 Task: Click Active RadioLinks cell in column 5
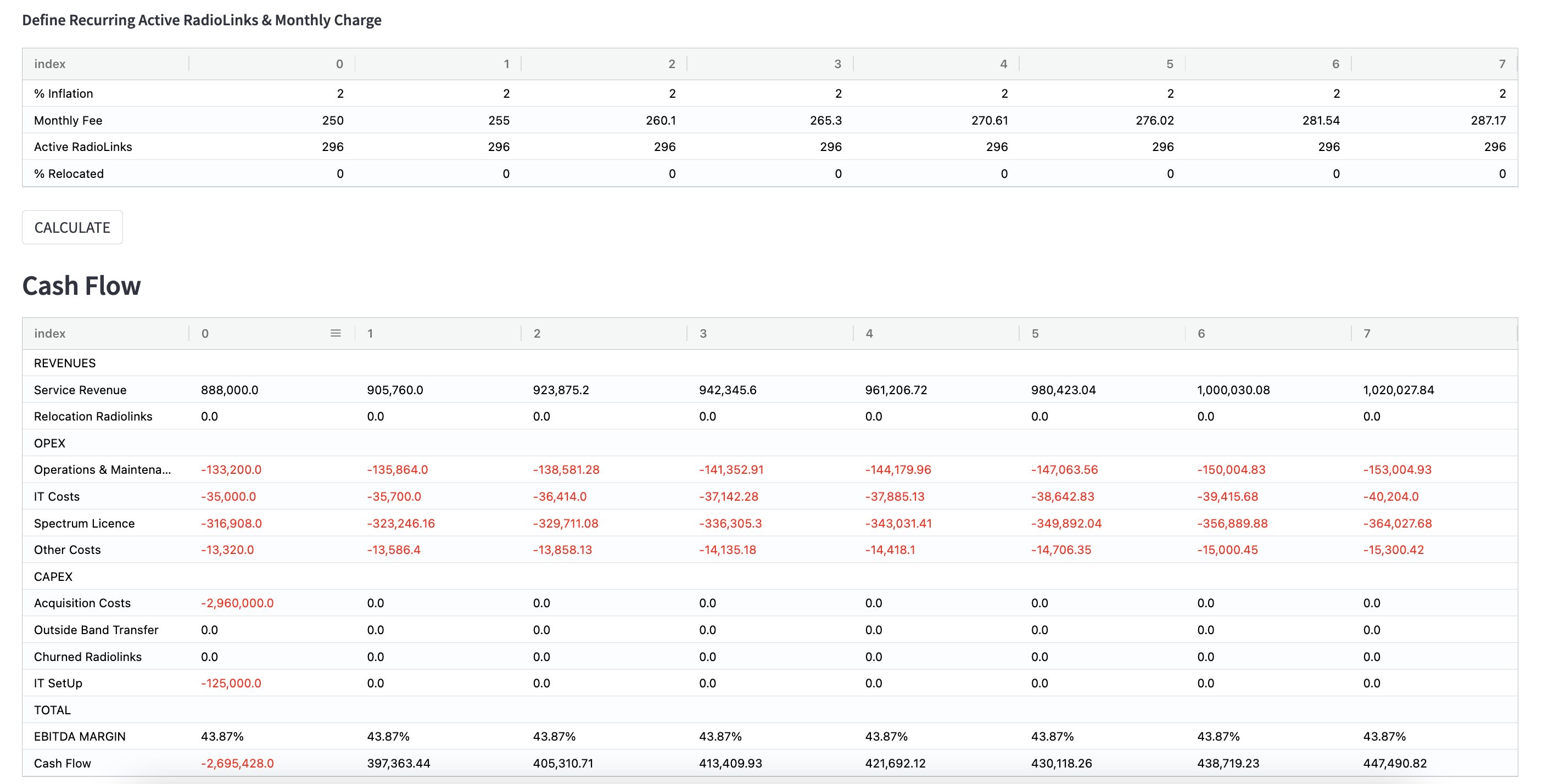pyautogui.click(x=1162, y=147)
